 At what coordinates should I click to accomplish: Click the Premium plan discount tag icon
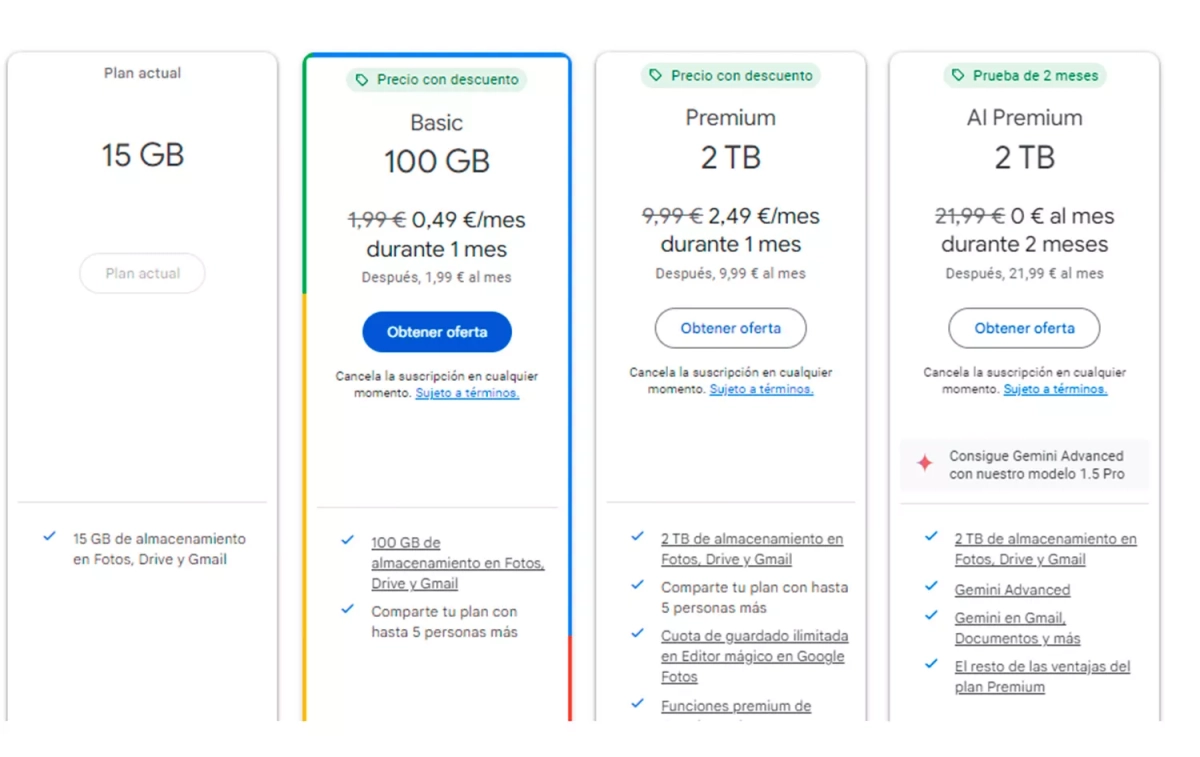[656, 76]
